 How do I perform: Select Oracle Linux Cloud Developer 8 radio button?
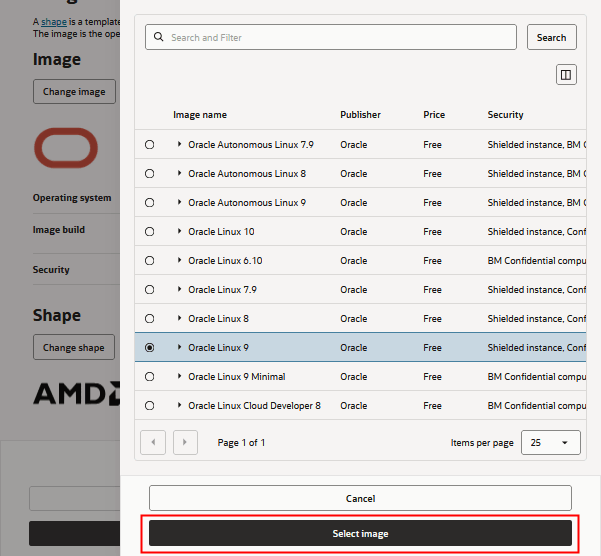pos(149,405)
